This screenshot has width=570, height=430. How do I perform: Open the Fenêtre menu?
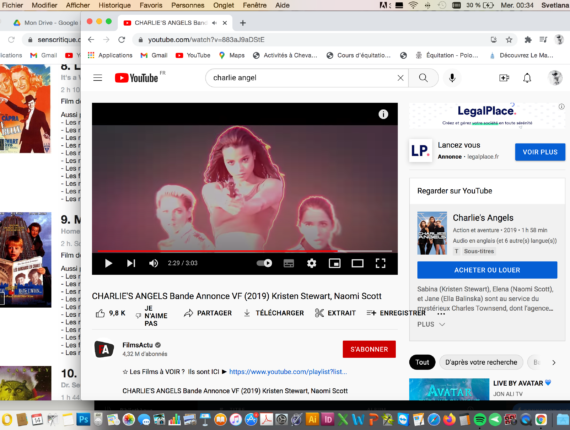click(254, 5)
